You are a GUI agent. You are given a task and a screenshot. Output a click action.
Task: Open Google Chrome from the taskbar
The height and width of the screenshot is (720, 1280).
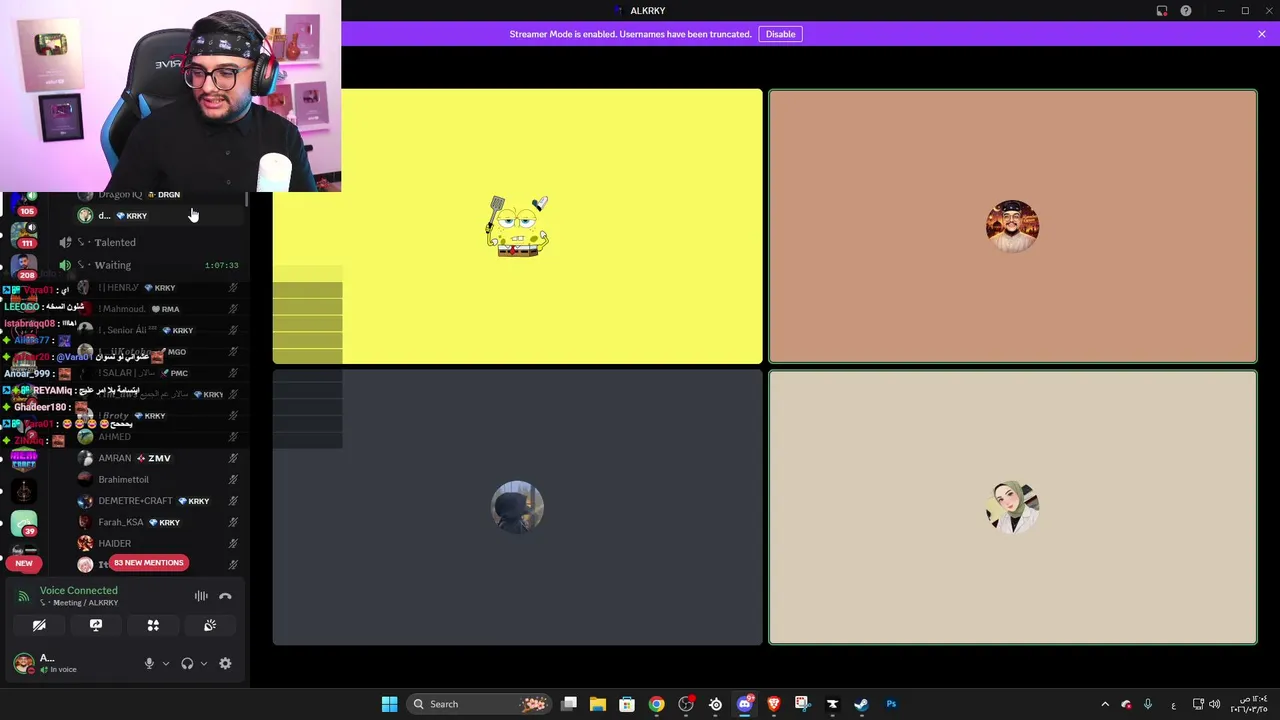click(x=656, y=704)
